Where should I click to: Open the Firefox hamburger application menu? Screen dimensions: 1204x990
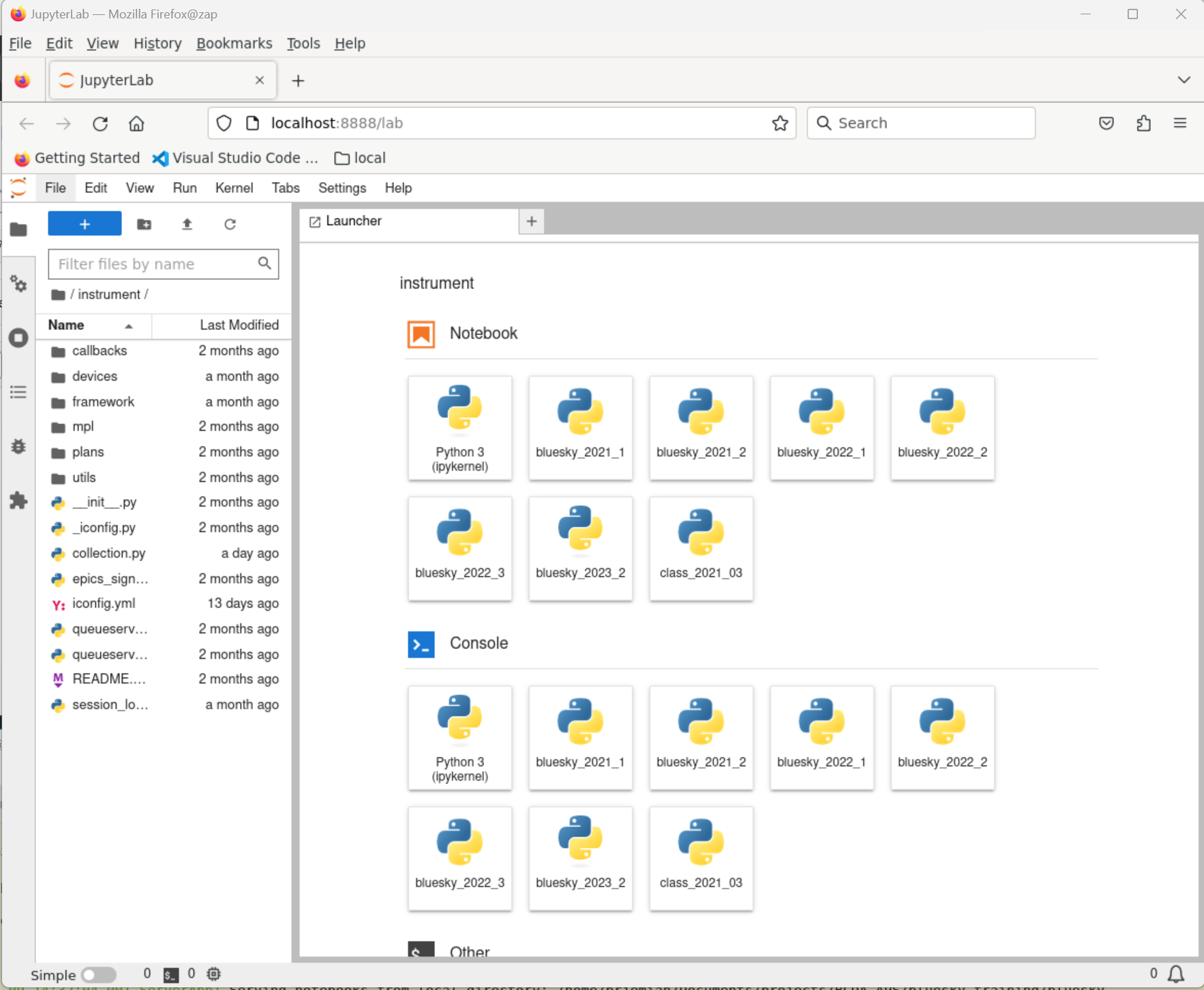1180,123
